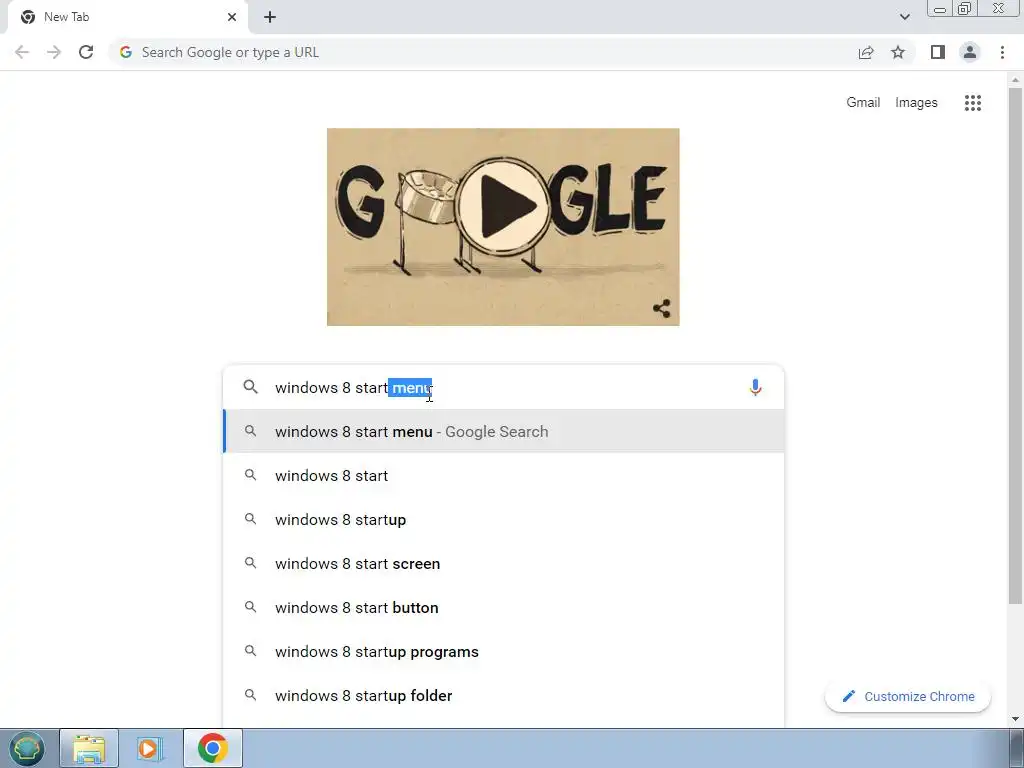
Task: Open Windows Media Player taskbar icon
Action: 149,748
